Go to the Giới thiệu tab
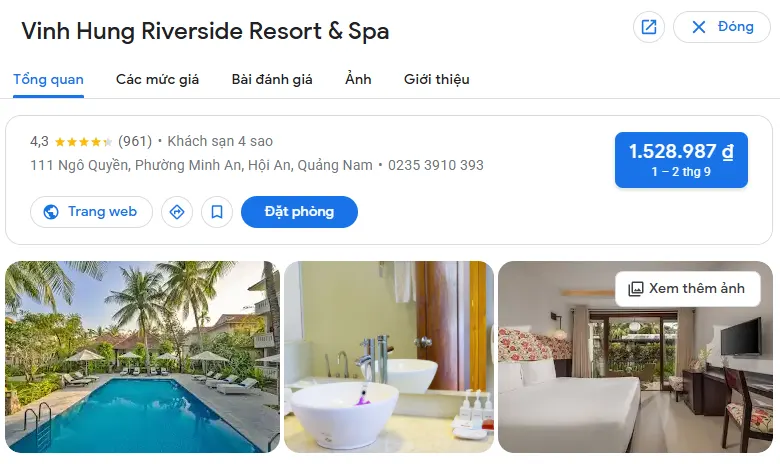Image resolution: width=780 pixels, height=464 pixels. (x=437, y=80)
